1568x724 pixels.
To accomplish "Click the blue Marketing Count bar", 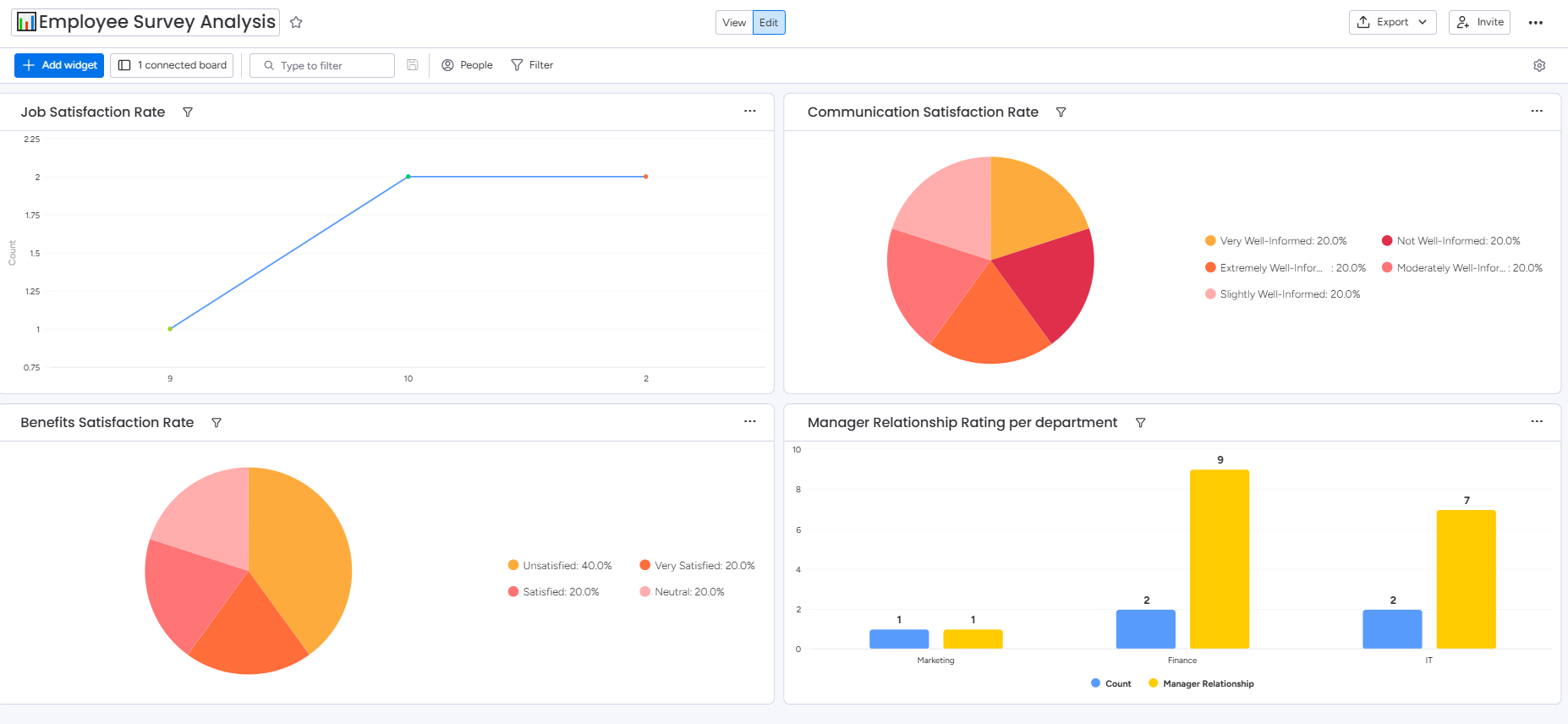I will (x=899, y=639).
